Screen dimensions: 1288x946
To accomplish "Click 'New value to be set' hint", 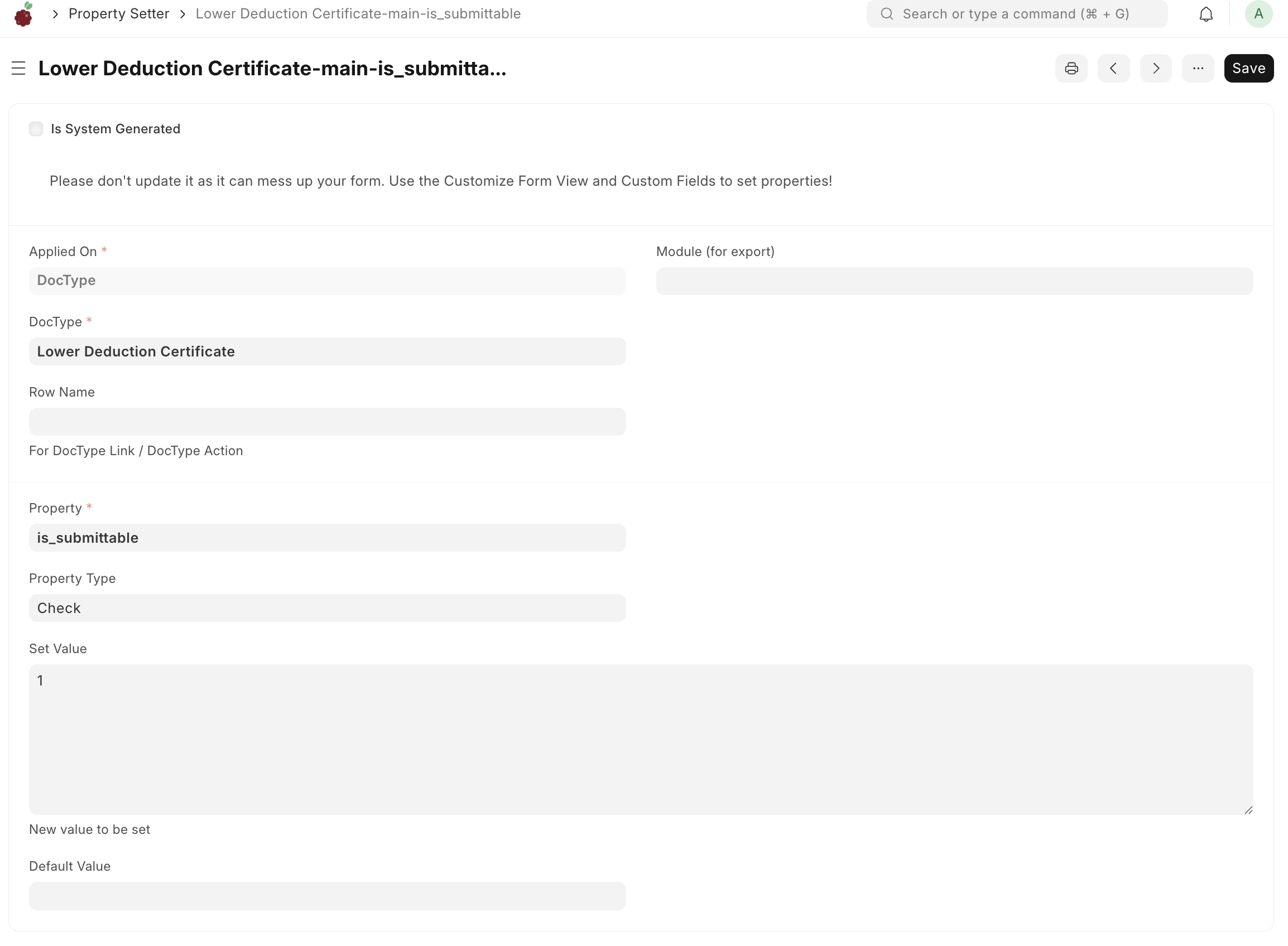I will [89, 829].
